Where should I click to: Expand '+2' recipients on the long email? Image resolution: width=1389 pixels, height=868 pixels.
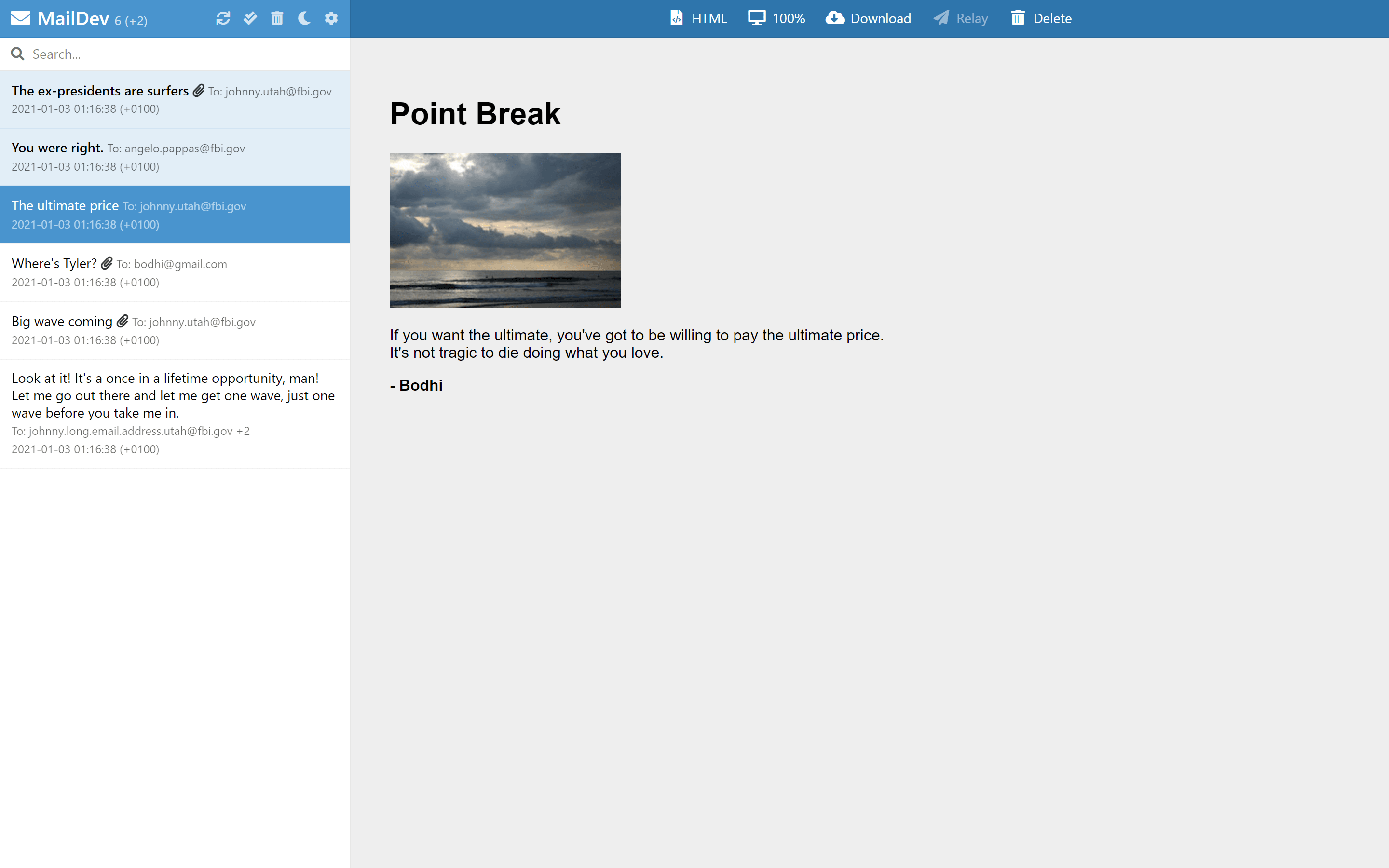[244, 431]
